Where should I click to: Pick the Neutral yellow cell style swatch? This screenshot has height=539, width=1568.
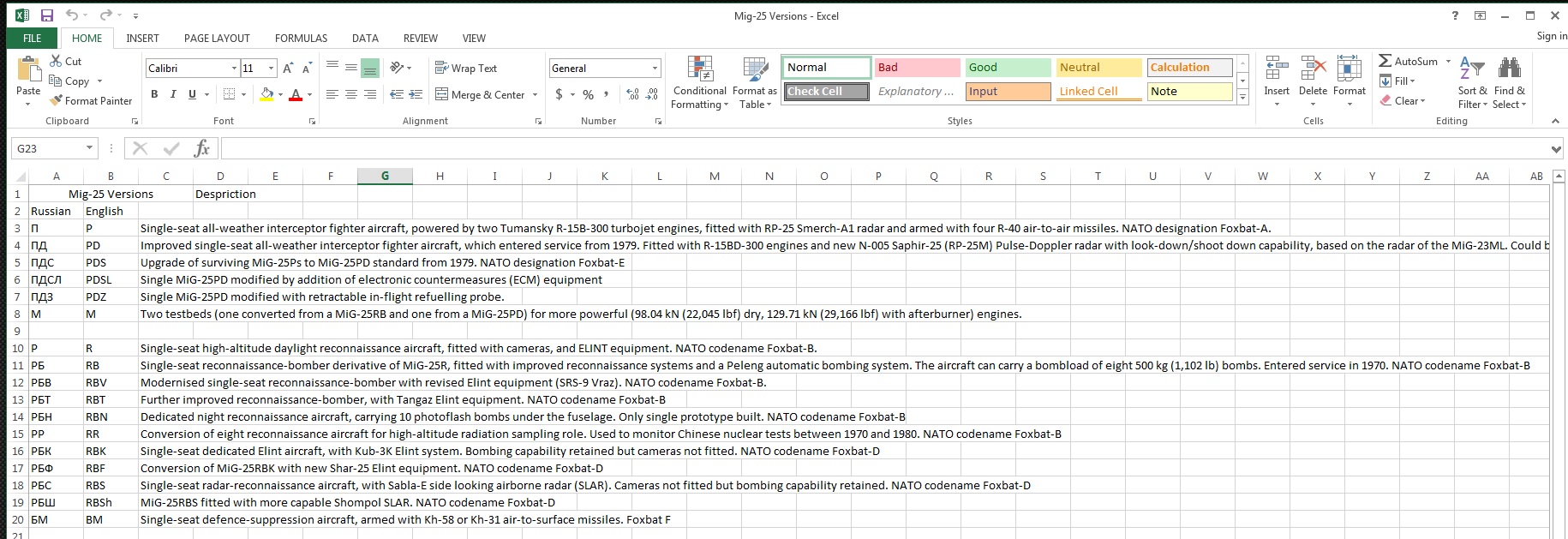1098,68
